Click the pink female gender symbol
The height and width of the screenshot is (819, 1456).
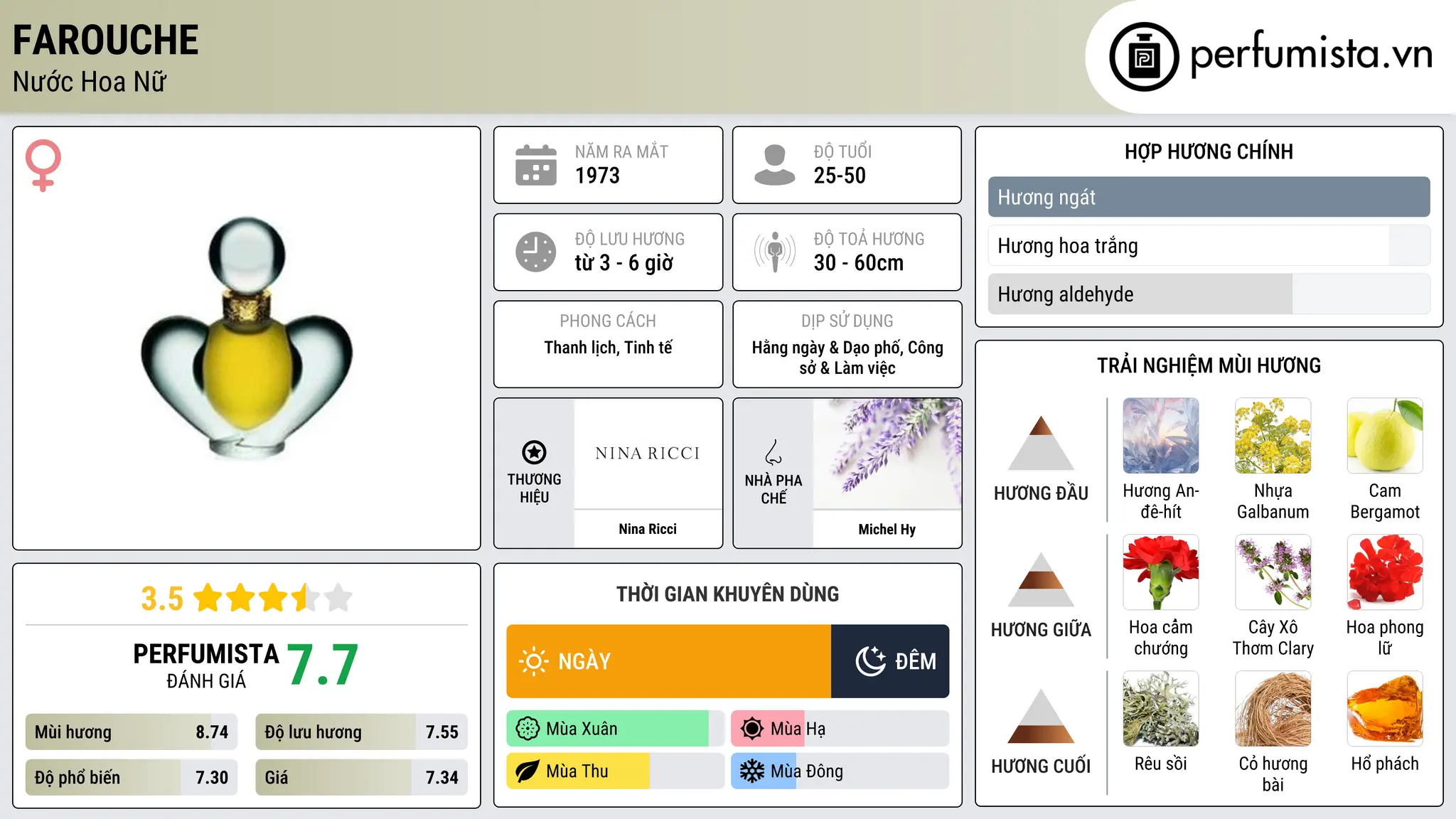pyautogui.click(x=43, y=165)
